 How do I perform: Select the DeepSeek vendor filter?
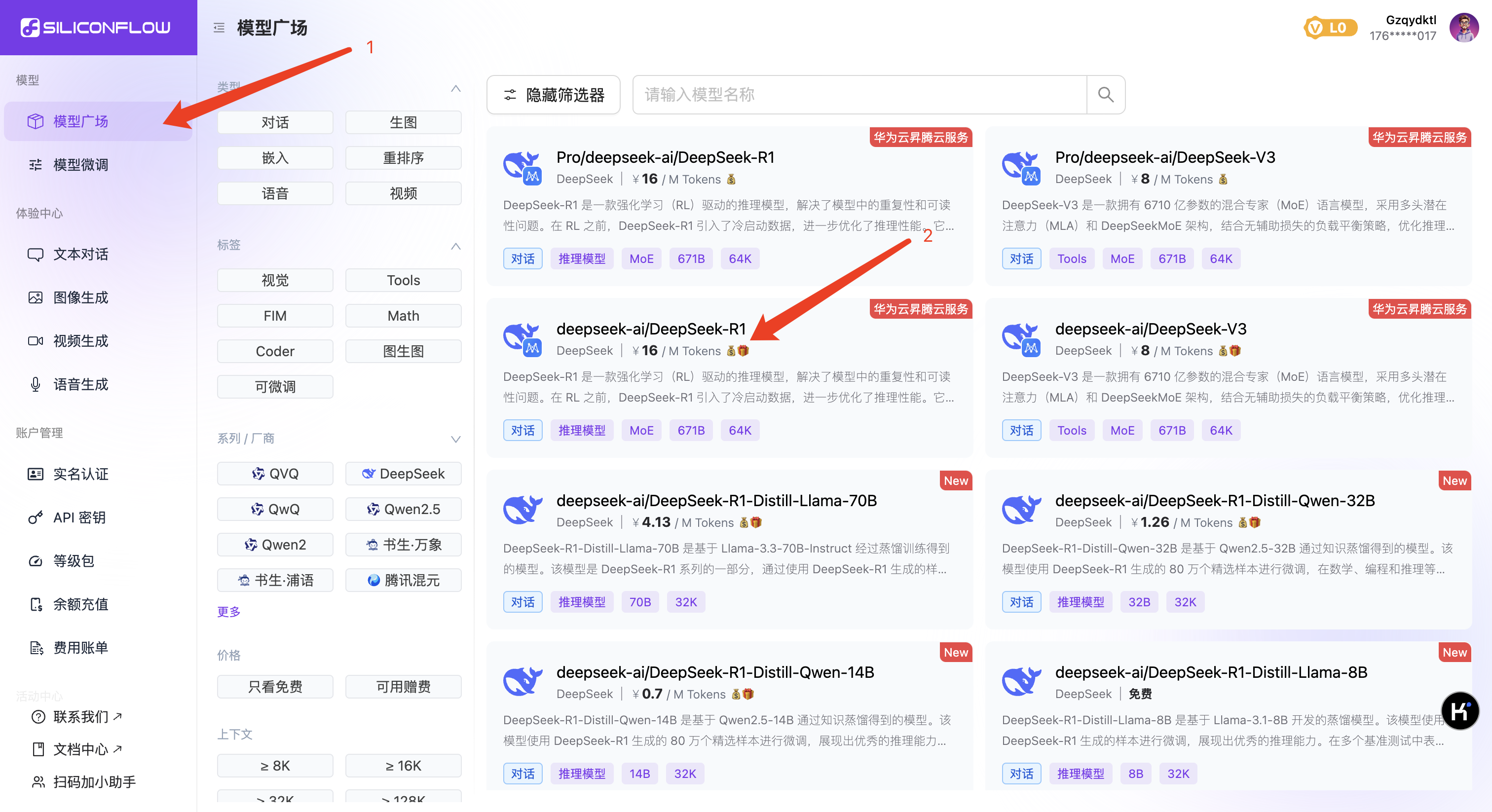click(403, 474)
